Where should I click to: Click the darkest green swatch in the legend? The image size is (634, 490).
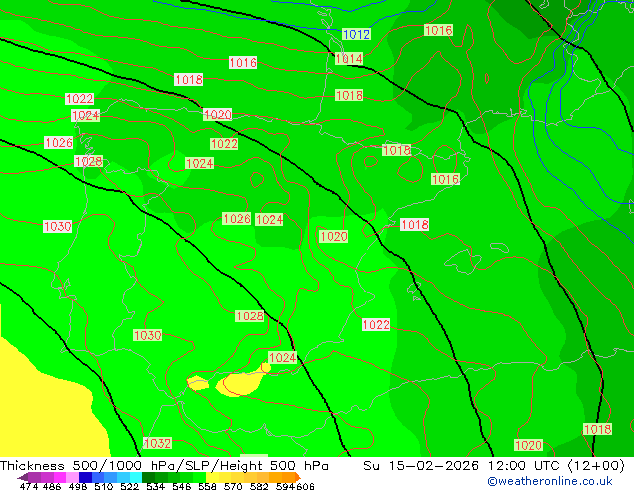[x=148, y=477]
